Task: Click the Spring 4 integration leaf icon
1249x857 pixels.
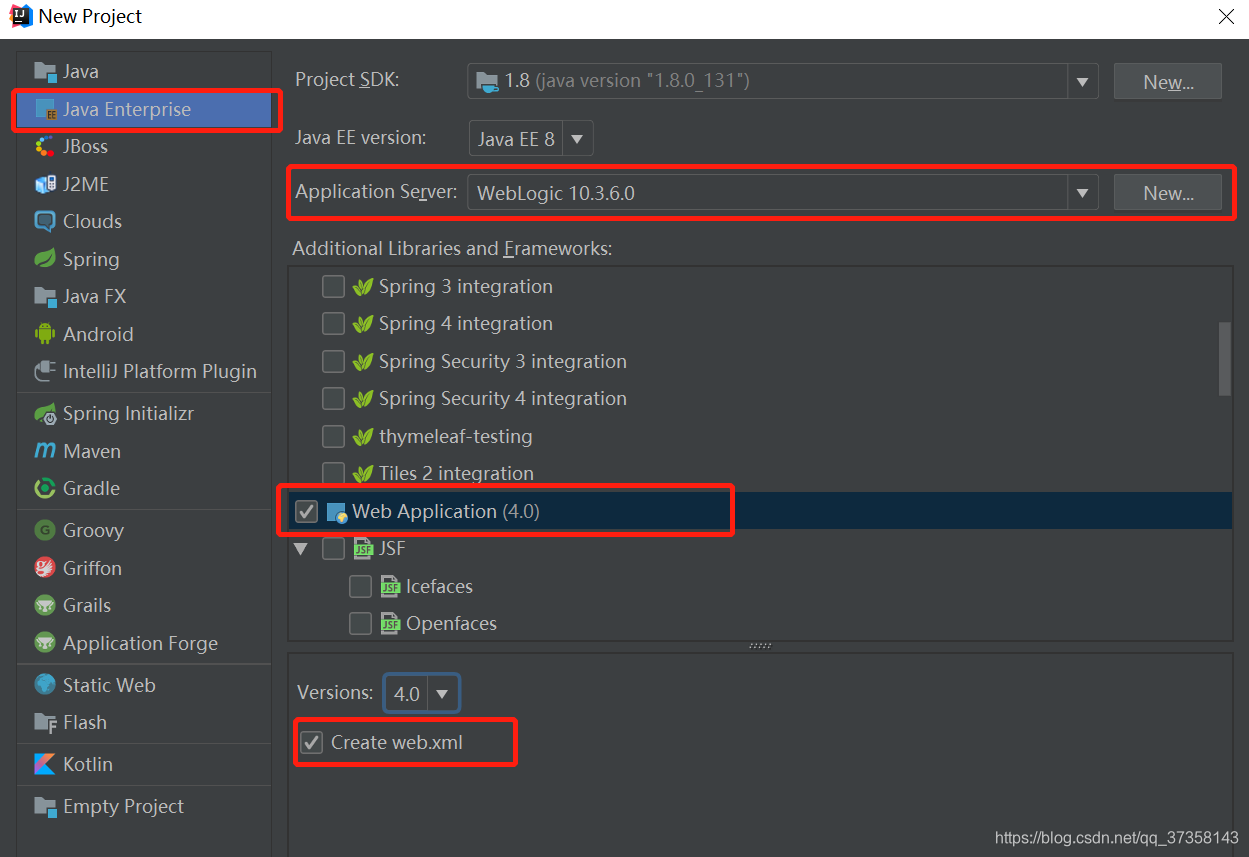Action: (x=363, y=324)
